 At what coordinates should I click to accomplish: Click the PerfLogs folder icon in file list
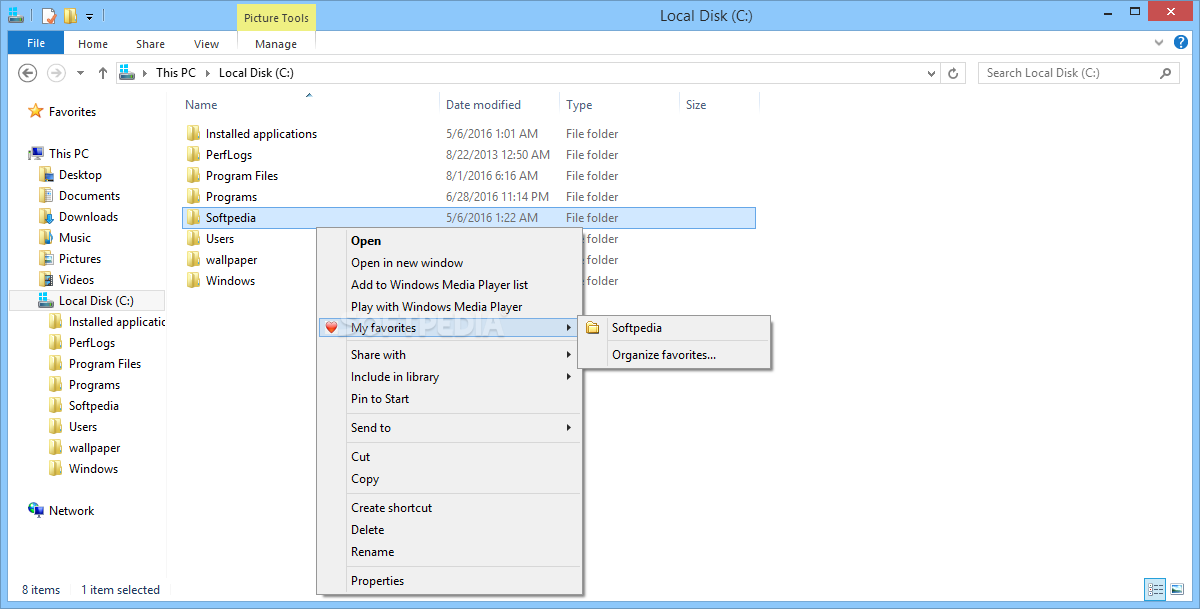[193, 155]
